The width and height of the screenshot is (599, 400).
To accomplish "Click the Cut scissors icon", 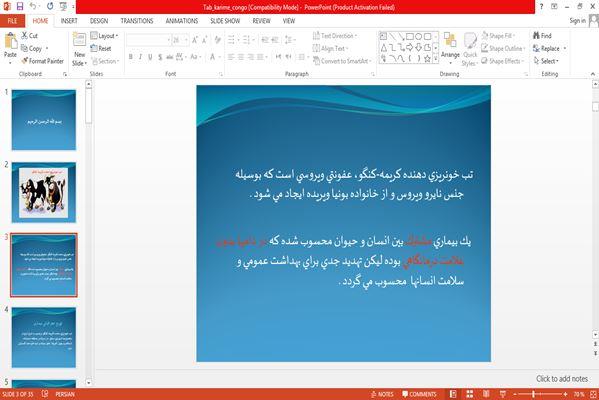I will (x=24, y=36).
